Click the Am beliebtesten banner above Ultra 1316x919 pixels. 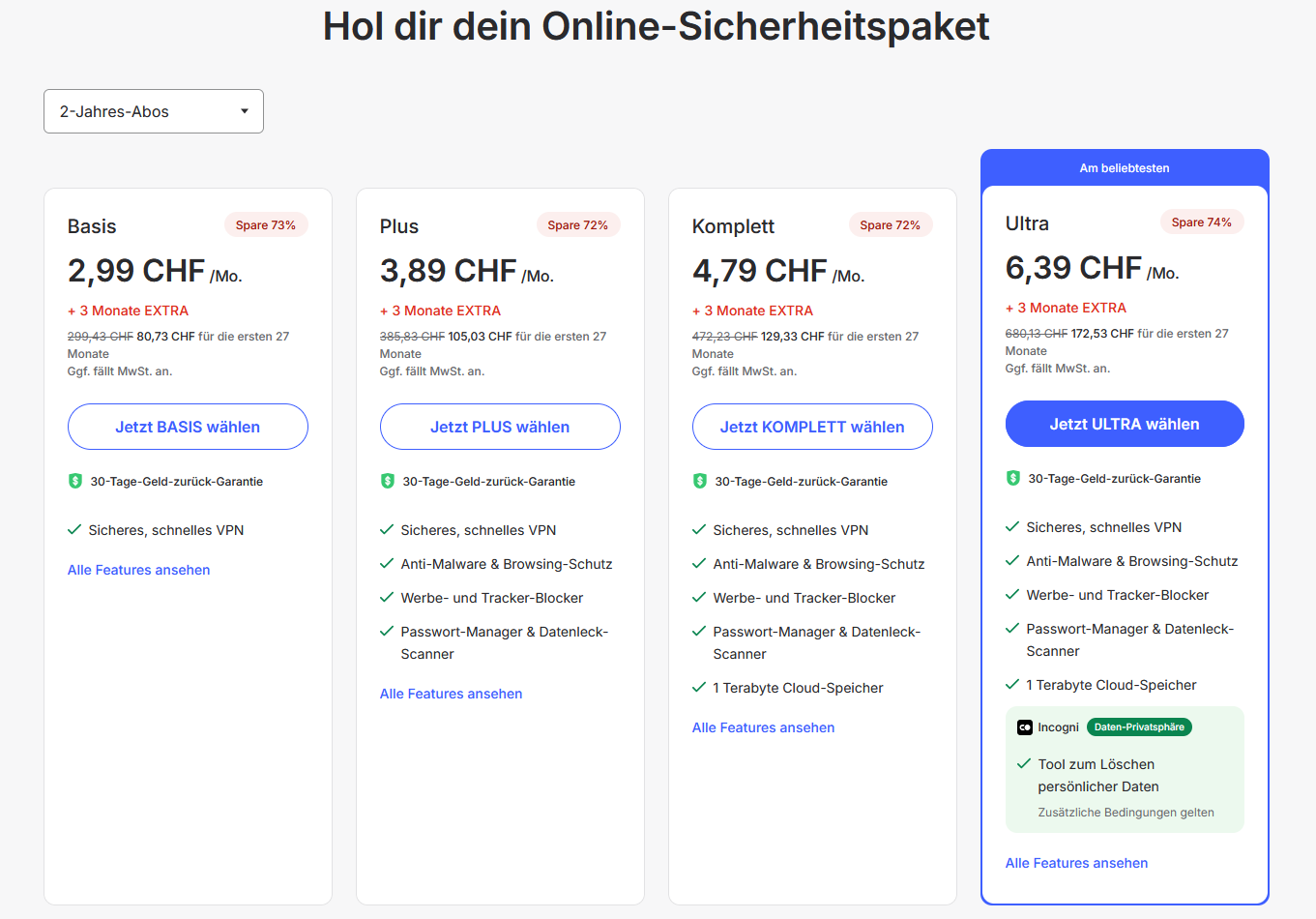tap(1125, 168)
